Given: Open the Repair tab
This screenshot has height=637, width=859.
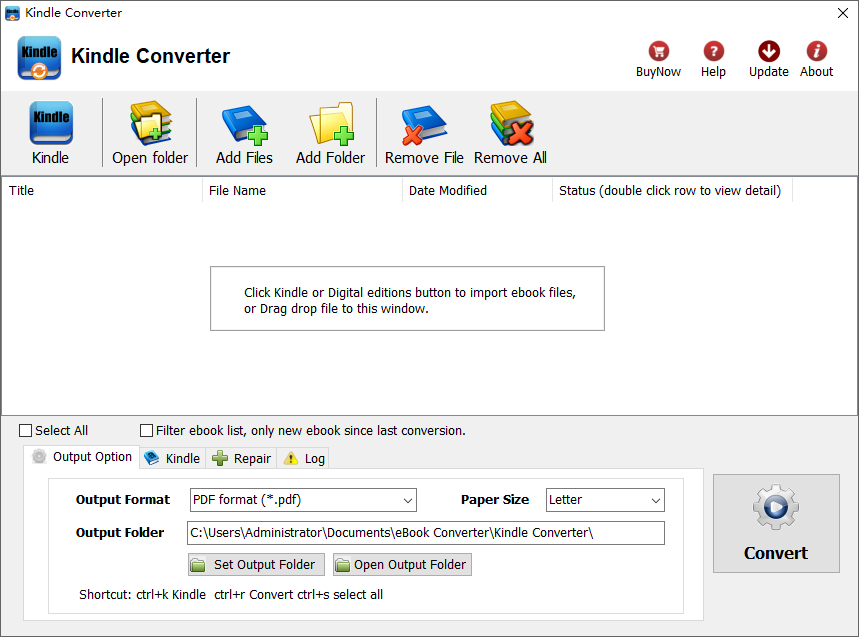Looking at the screenshot, I should pos(241,458).
